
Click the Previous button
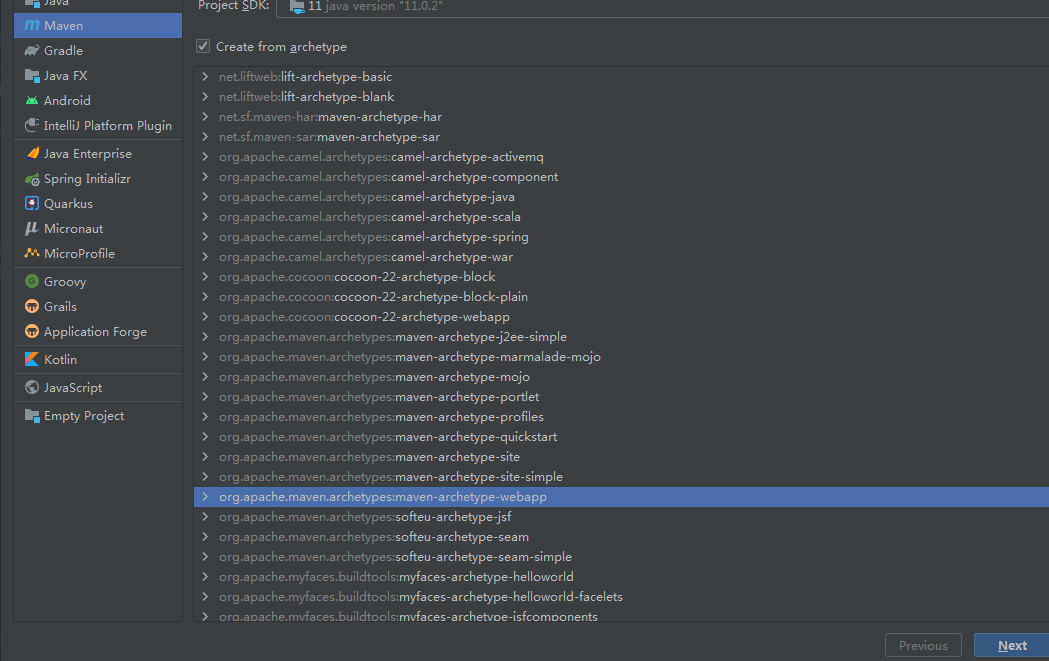click(923, 646)
